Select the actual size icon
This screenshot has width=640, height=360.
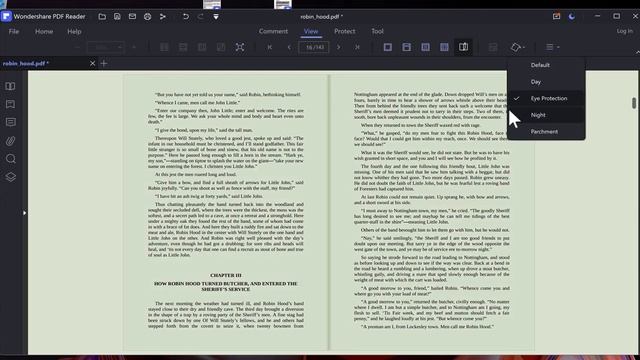pyautogui.click(x=164, y=47)
